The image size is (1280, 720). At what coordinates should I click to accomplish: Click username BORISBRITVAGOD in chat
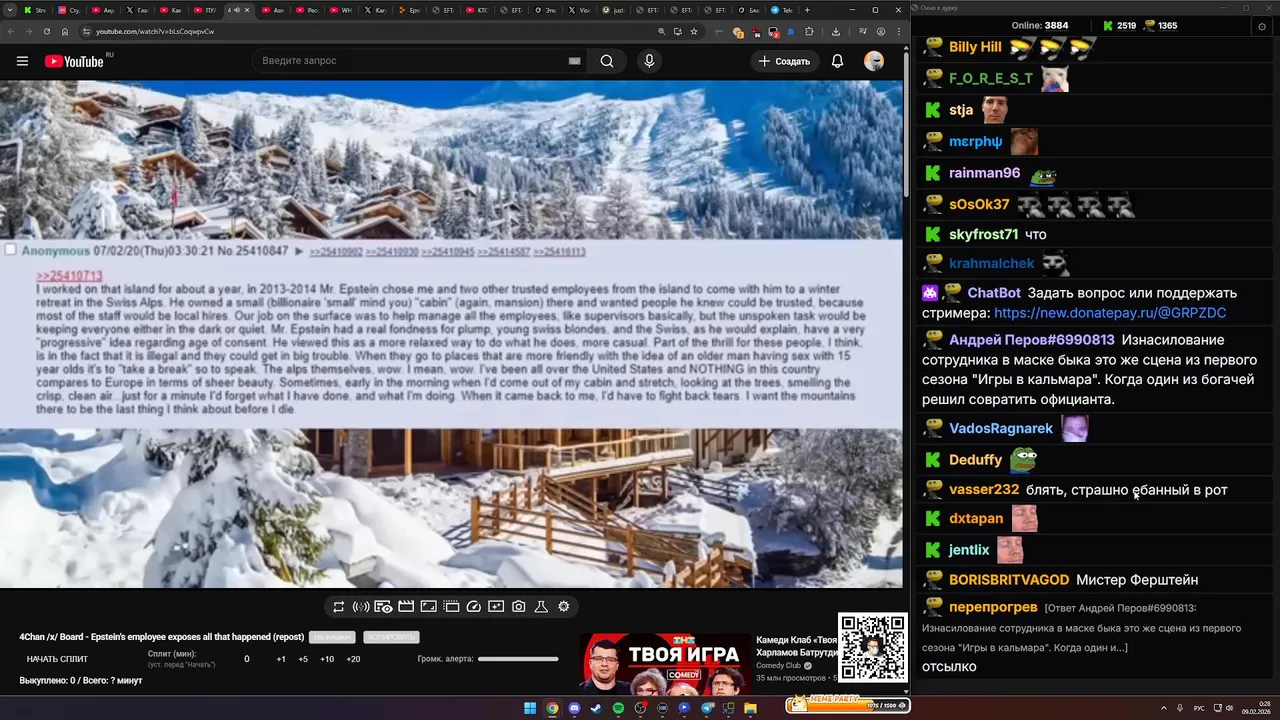(x=1009, y=580)
